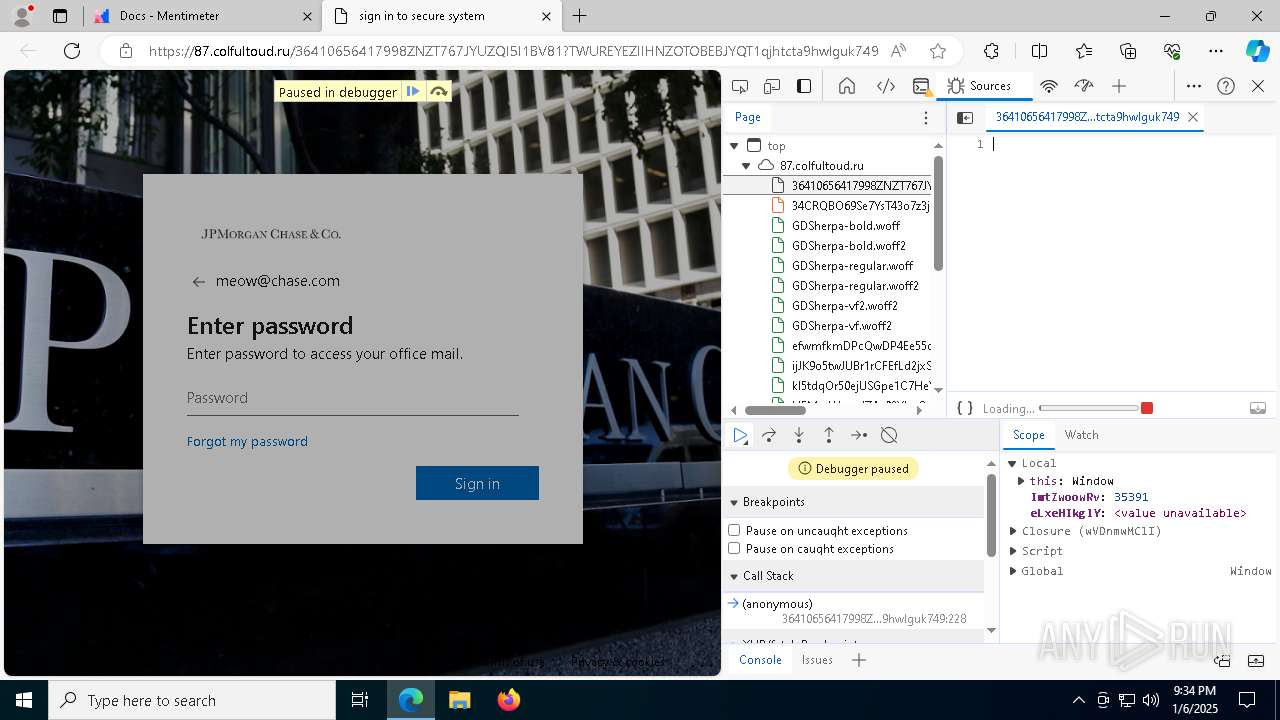Expand the Script scope
The height and width of the screenshot is (720, 1280).
1013,551
